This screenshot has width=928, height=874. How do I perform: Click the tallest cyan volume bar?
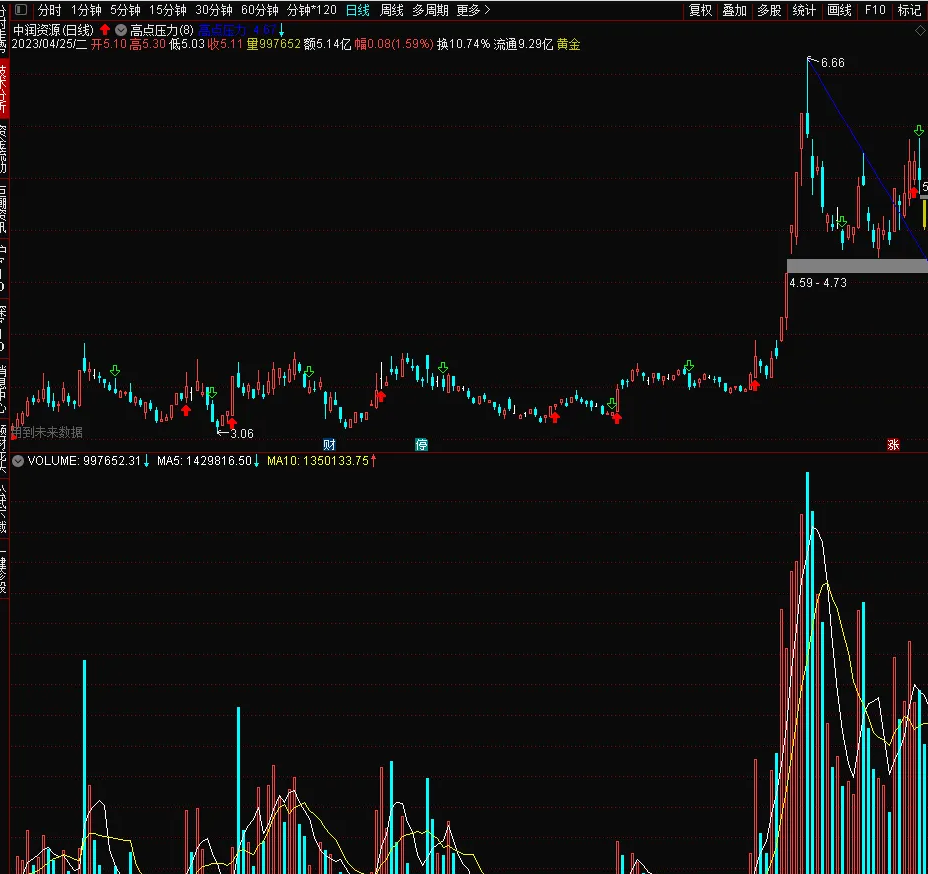coord(807,673)
